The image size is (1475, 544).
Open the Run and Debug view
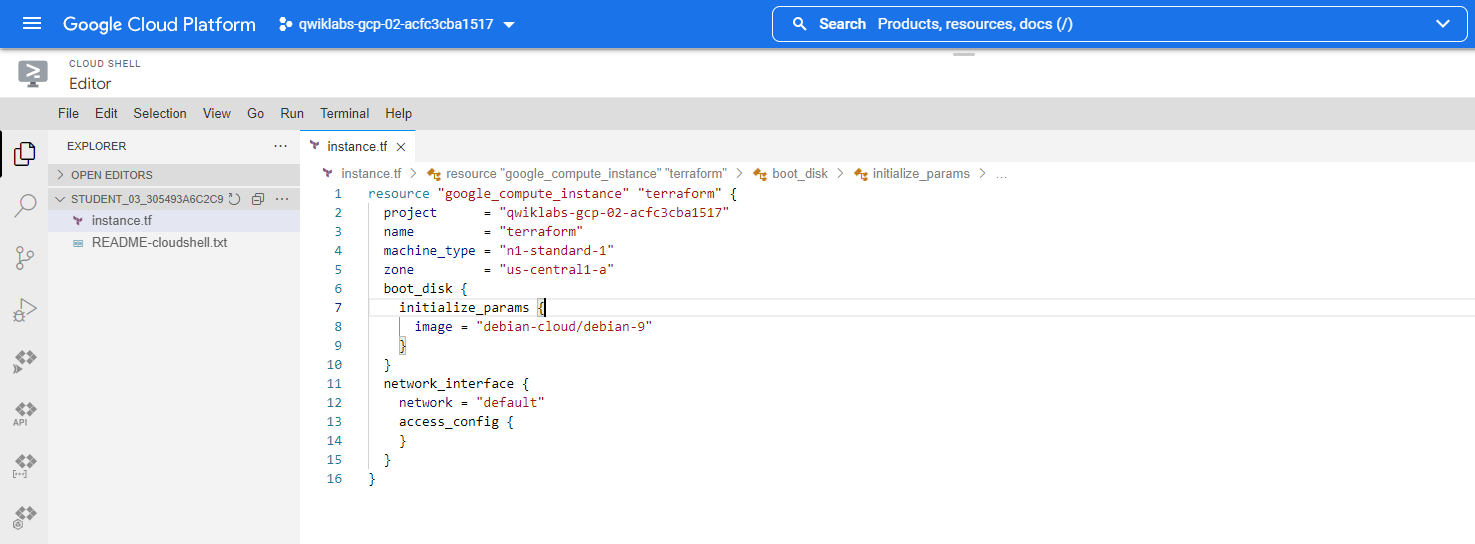(25, 310)
